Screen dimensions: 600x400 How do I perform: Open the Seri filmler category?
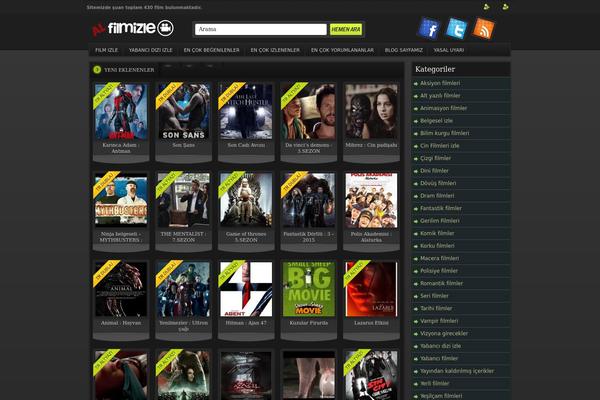click(434, 296)
